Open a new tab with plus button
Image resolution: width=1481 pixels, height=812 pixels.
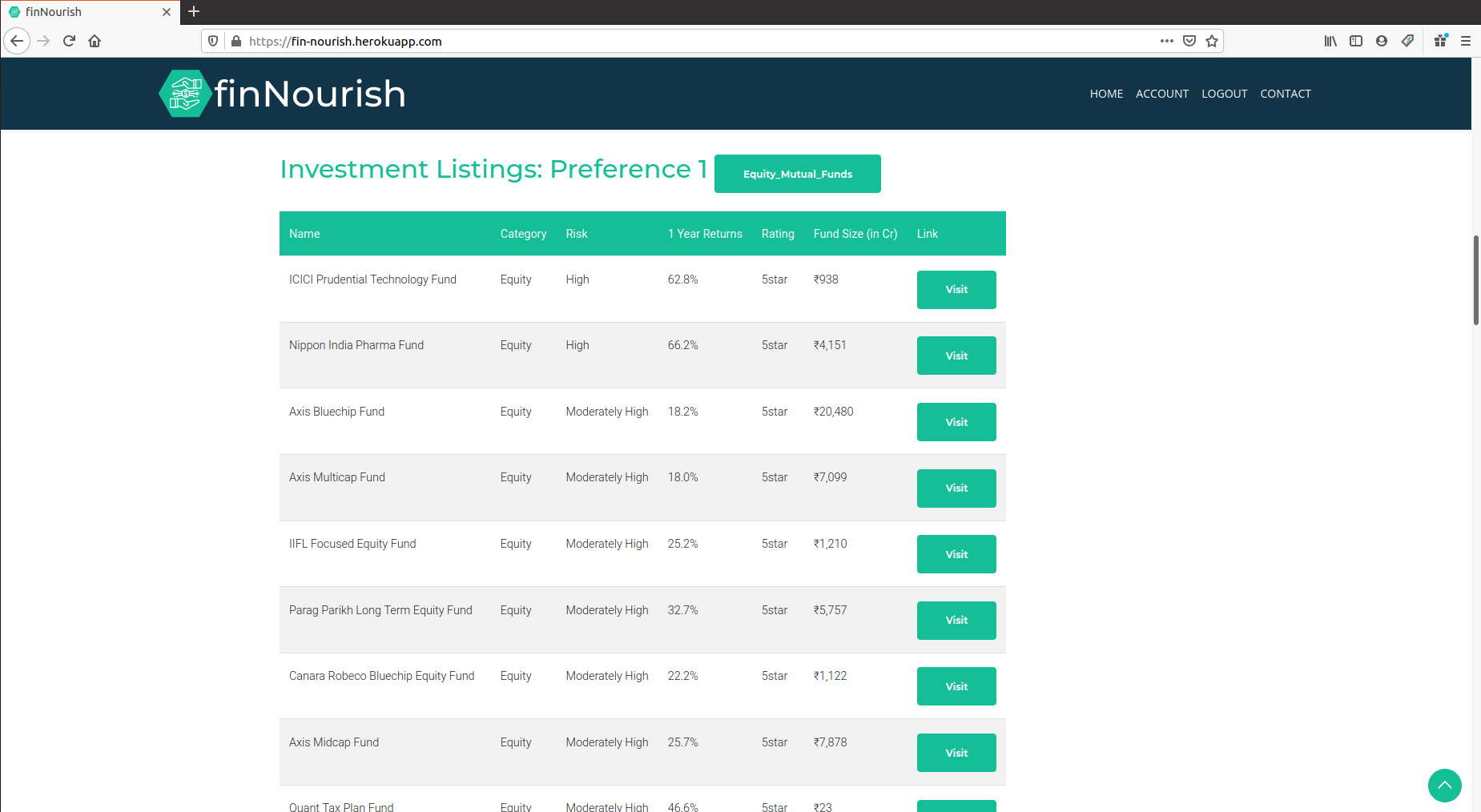click(x=194, y=11)
